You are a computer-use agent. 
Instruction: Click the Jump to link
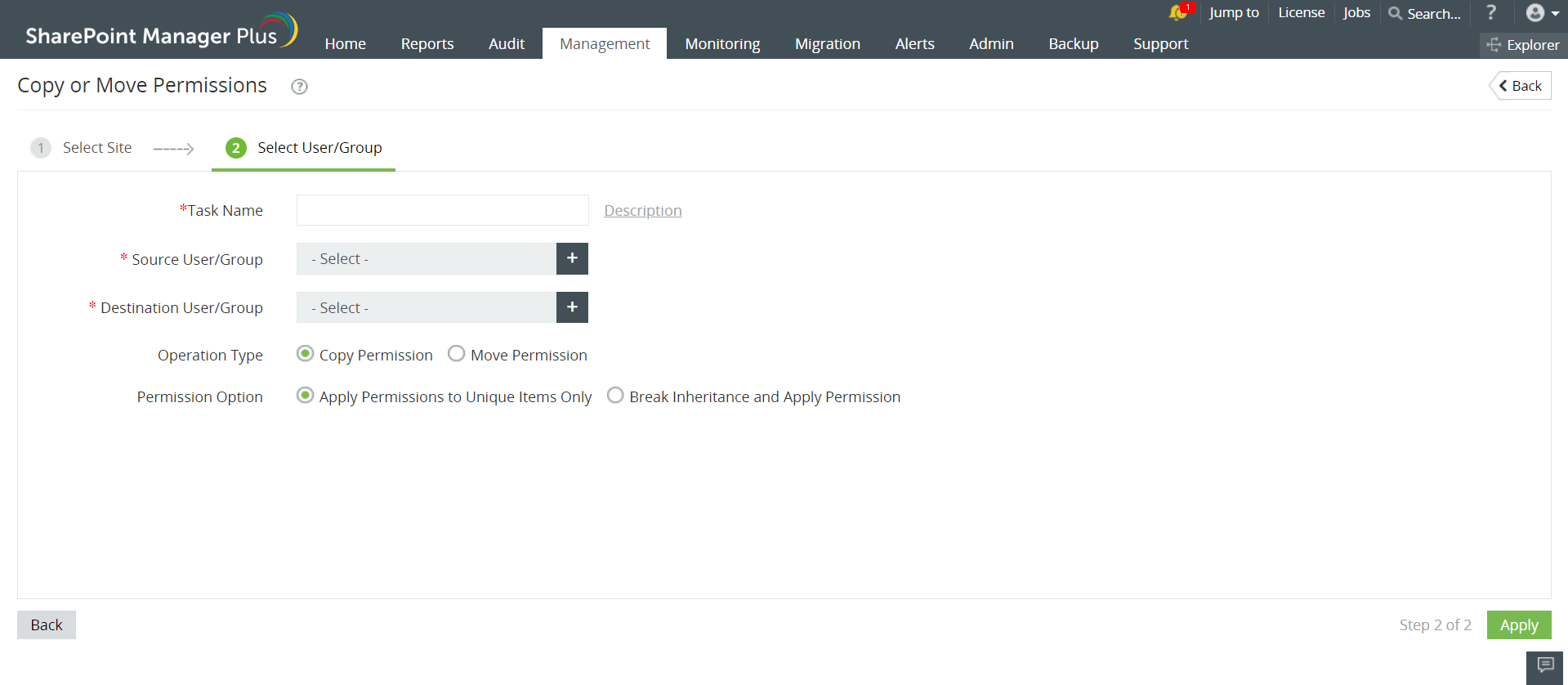[x=1234, y=12]
